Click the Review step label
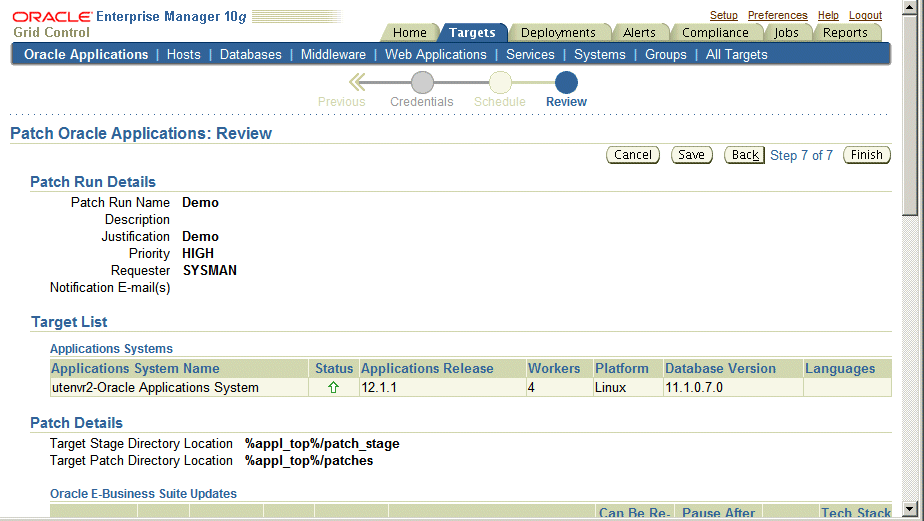 pyautogui.click(x=566, y=101)
